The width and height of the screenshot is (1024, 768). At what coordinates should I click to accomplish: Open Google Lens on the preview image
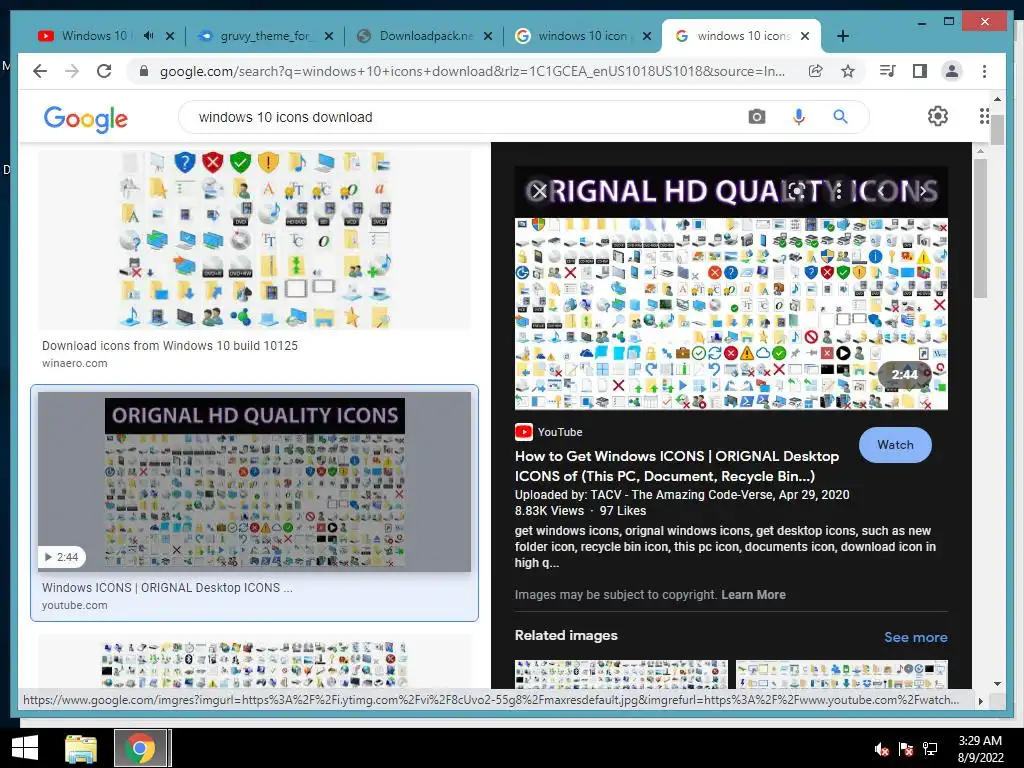(x=796, y=191)
